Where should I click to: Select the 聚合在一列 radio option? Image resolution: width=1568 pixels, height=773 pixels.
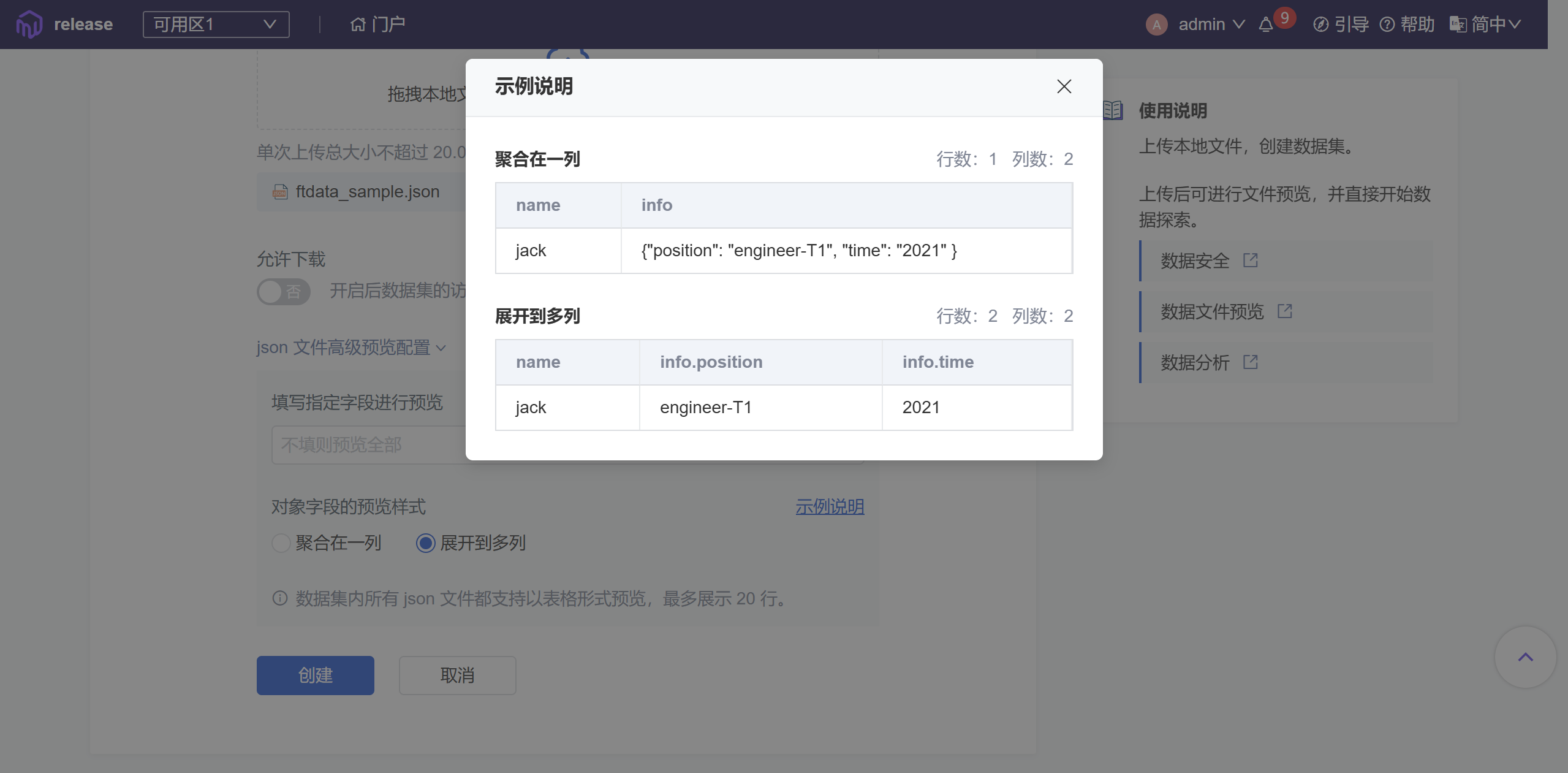point(281,543)
